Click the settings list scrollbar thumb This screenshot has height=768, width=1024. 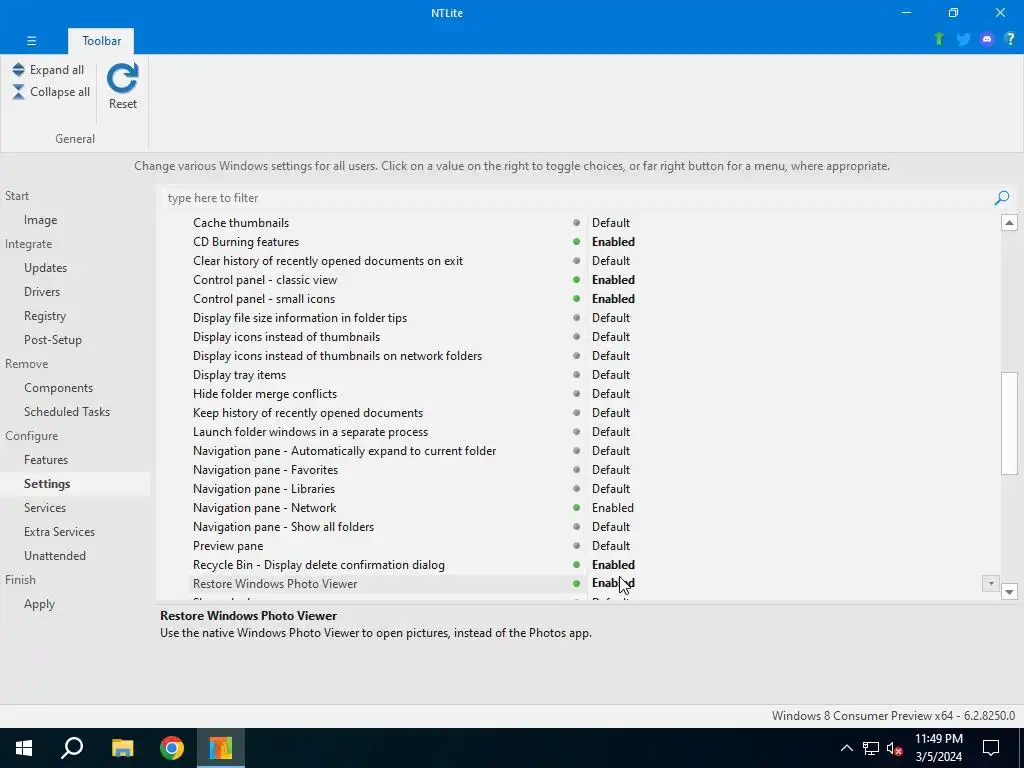[1009, 423]
